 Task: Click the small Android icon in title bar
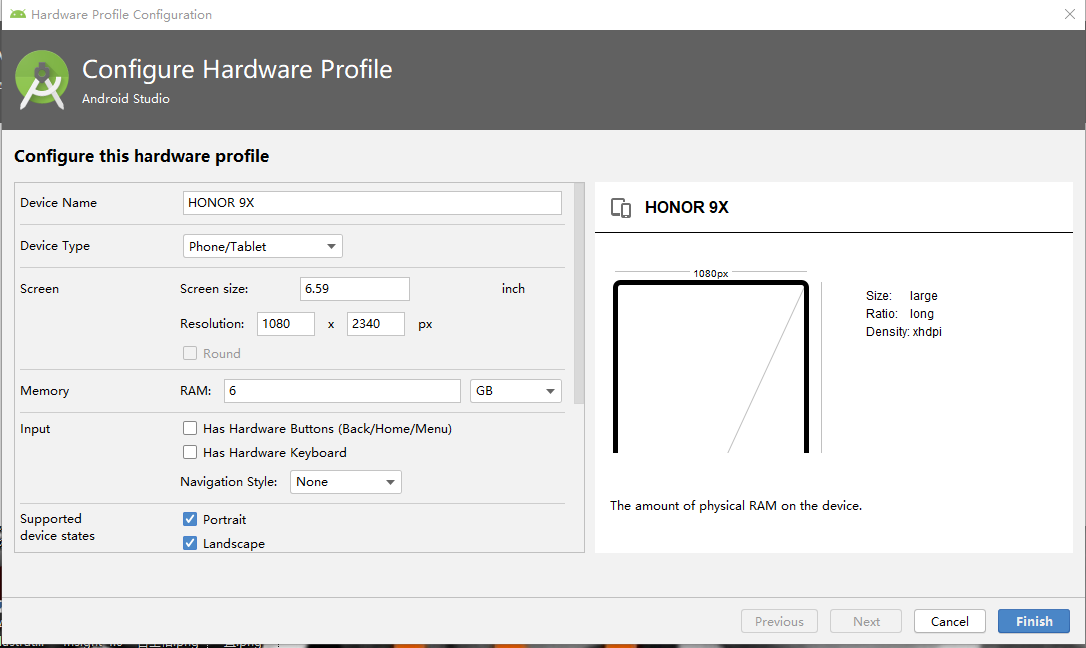tap(17, 14)
